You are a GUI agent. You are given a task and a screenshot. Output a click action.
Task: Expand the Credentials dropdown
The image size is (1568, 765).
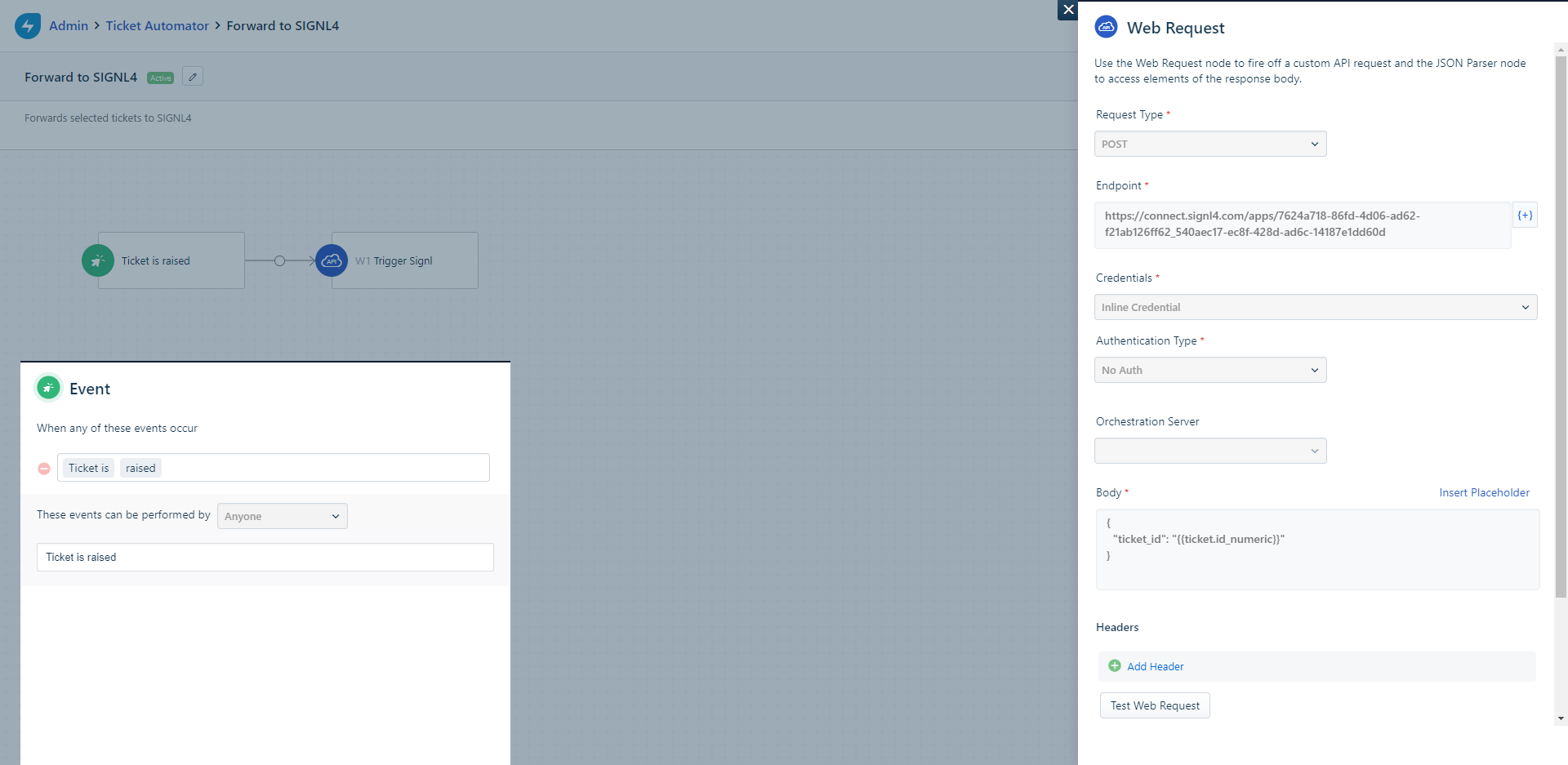(x=1315, y=308)
